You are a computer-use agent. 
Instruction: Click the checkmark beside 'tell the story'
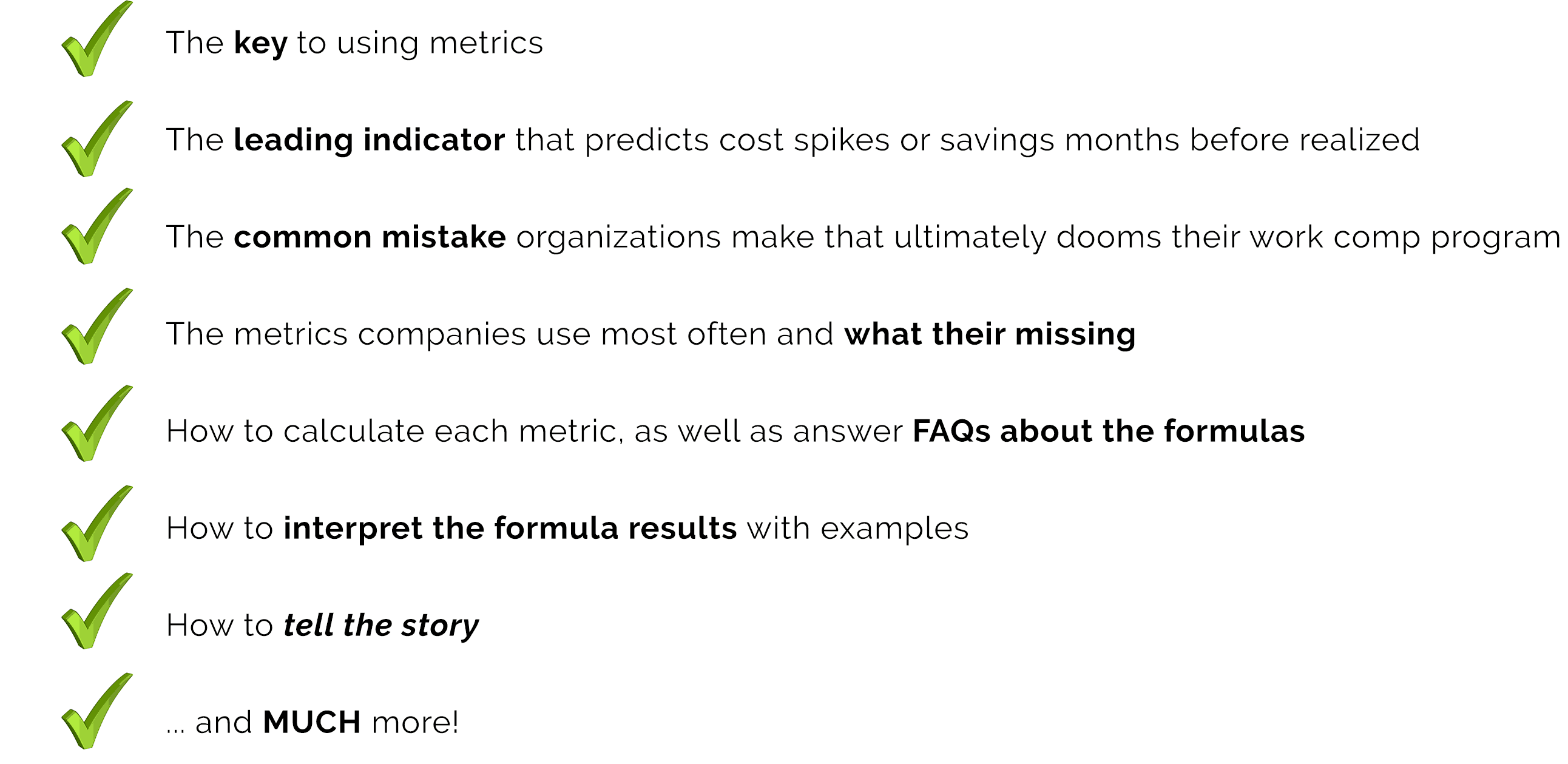tap(96, 611)
